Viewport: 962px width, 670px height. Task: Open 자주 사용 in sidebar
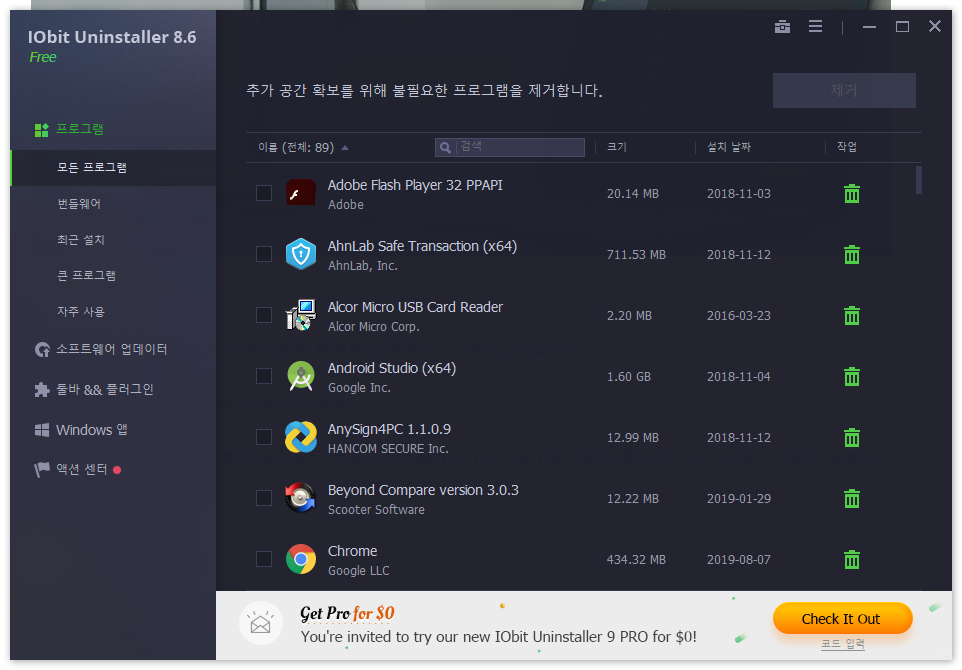(81, 312)
